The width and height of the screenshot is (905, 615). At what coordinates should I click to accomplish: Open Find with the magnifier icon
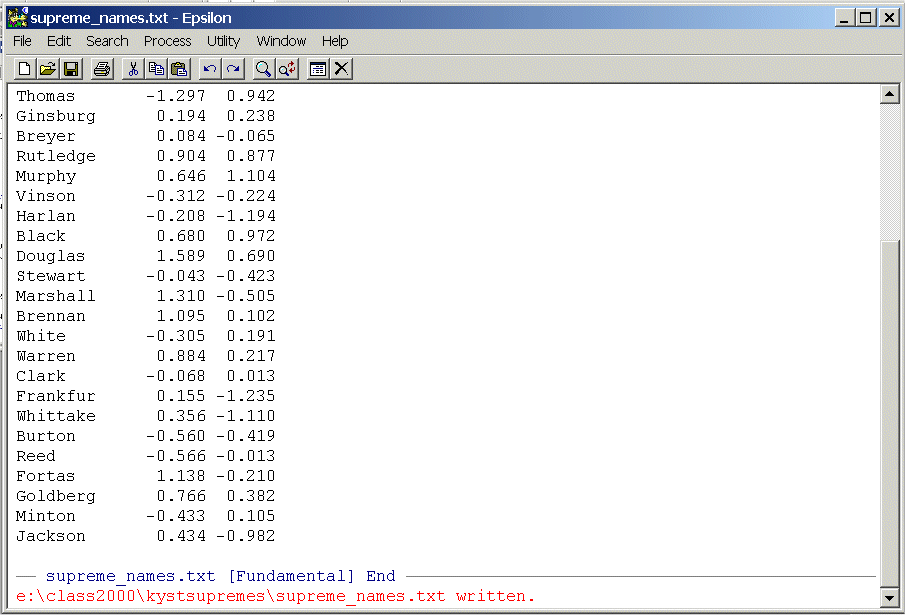click(x=263, y=69)
